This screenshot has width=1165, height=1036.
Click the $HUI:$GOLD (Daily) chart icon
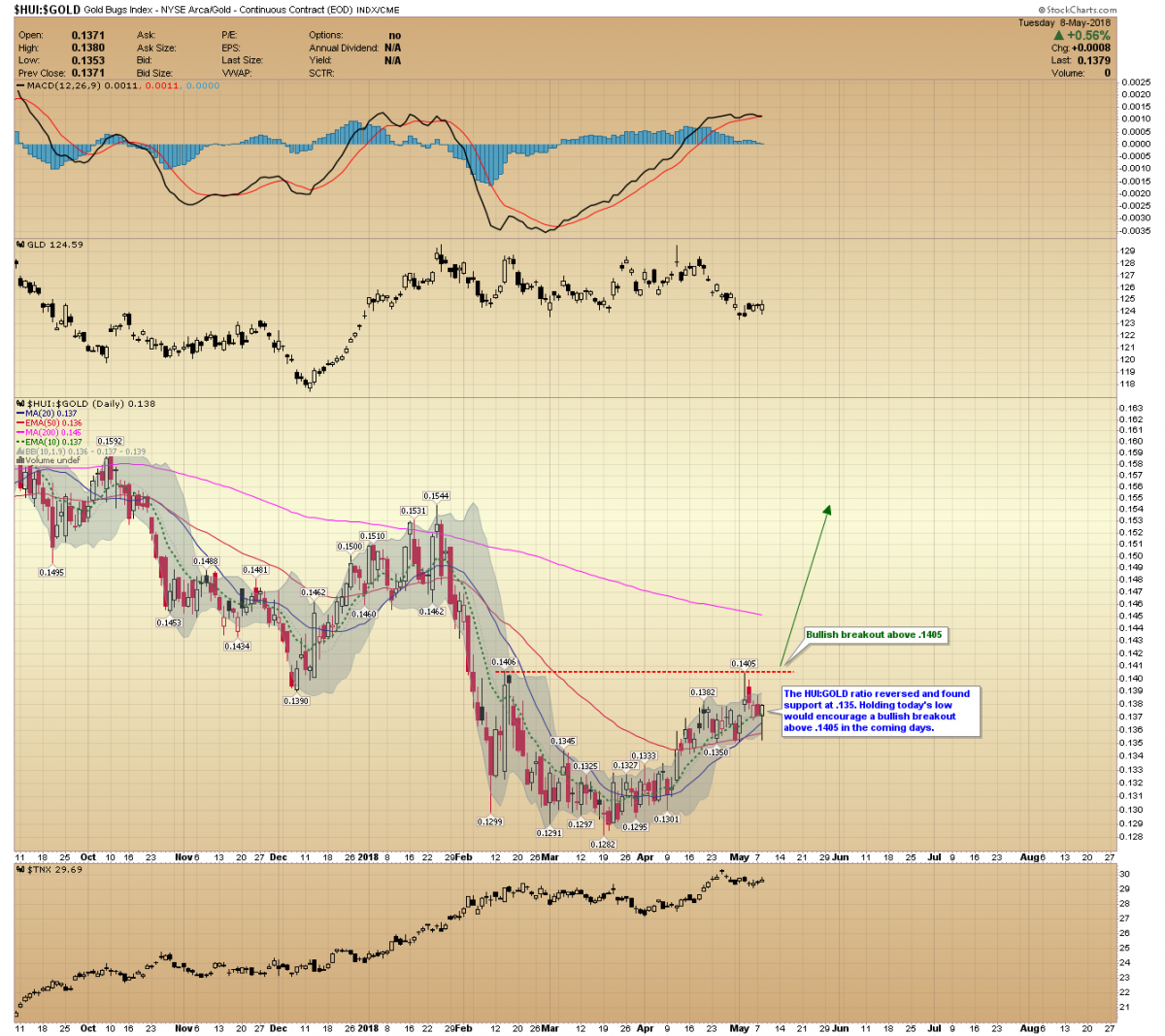click(18, 403)
